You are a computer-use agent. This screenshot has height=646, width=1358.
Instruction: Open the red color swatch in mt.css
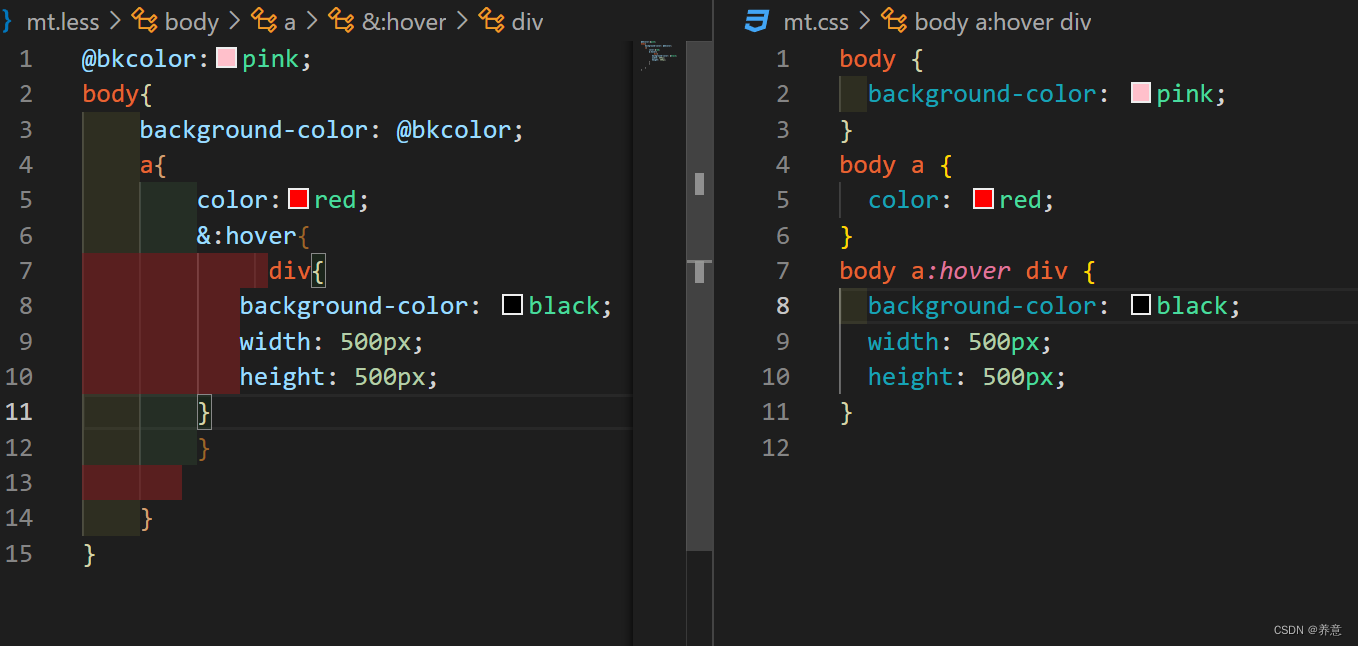(983, 199)
